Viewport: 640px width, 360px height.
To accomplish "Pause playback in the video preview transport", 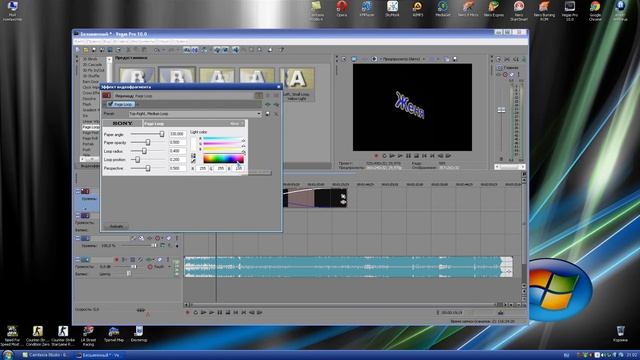I will [408, 156].
